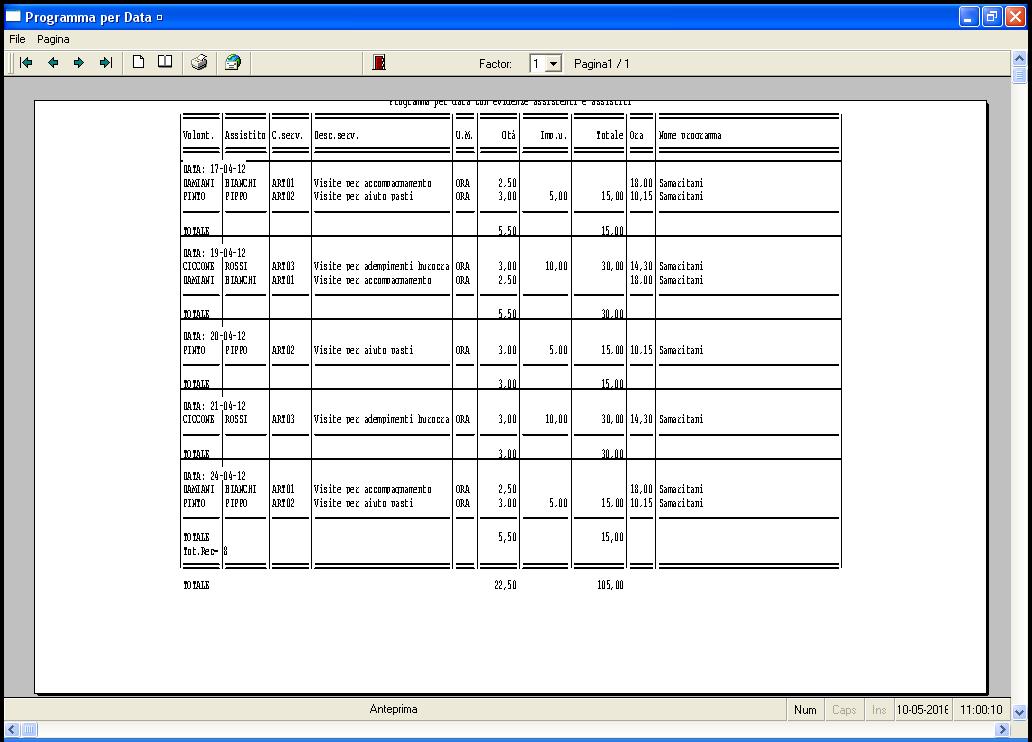This screenshot has width=1032, height=742.
Task: Click the vertical scrollbar thumb
Action: point(1019,75)
